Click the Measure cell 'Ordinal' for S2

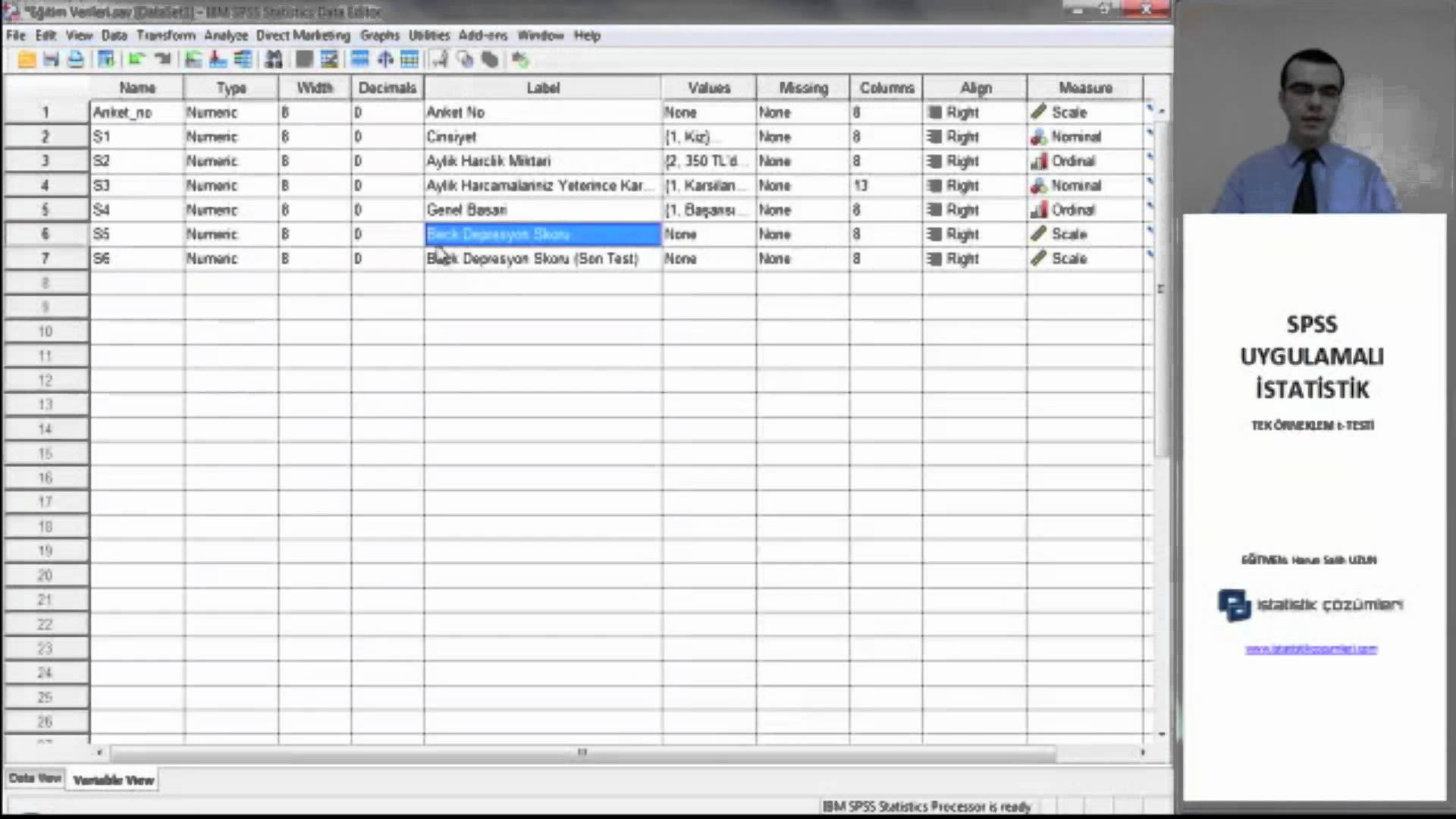1085,161
